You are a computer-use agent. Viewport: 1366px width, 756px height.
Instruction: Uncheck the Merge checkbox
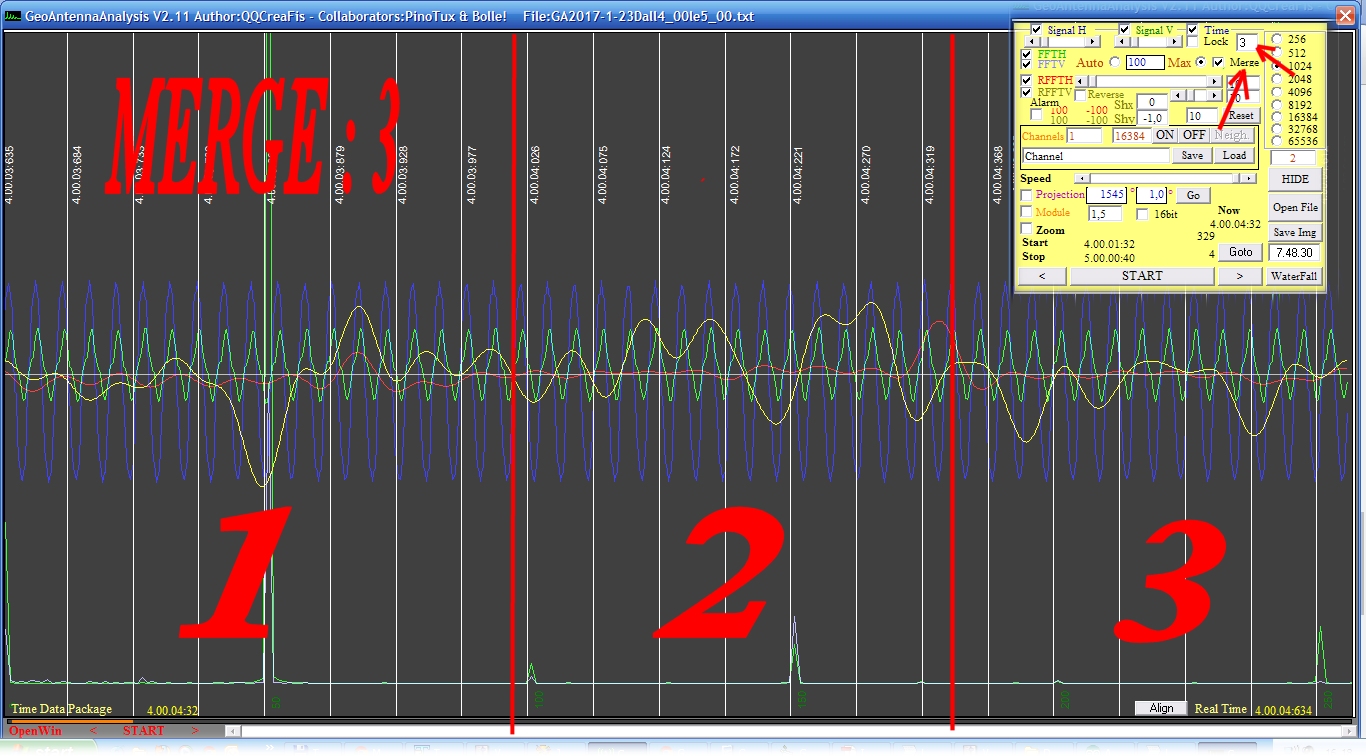coord(1218,62)
